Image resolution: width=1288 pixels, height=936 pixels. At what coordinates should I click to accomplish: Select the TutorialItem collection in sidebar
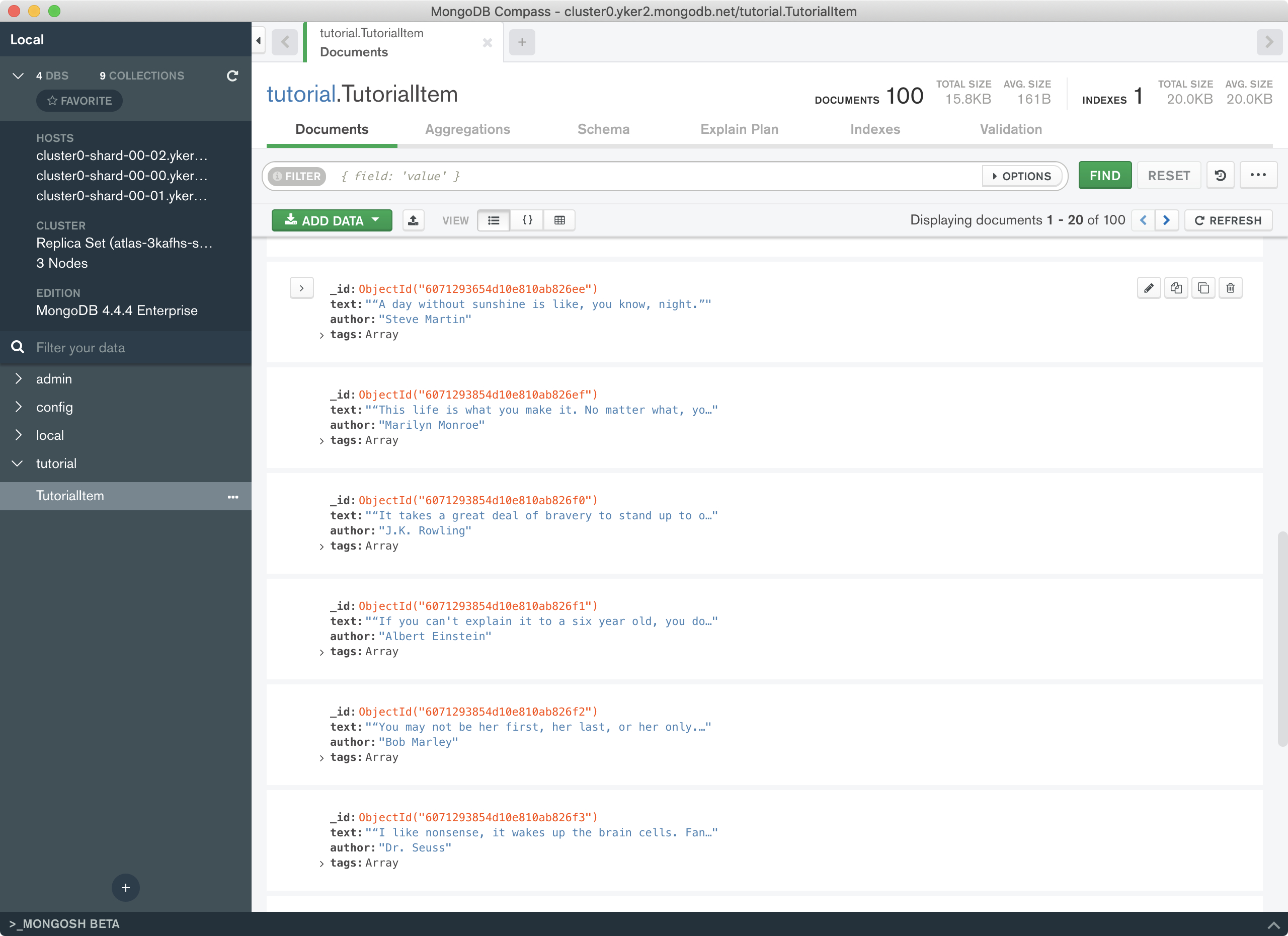(x=125, y=496)
